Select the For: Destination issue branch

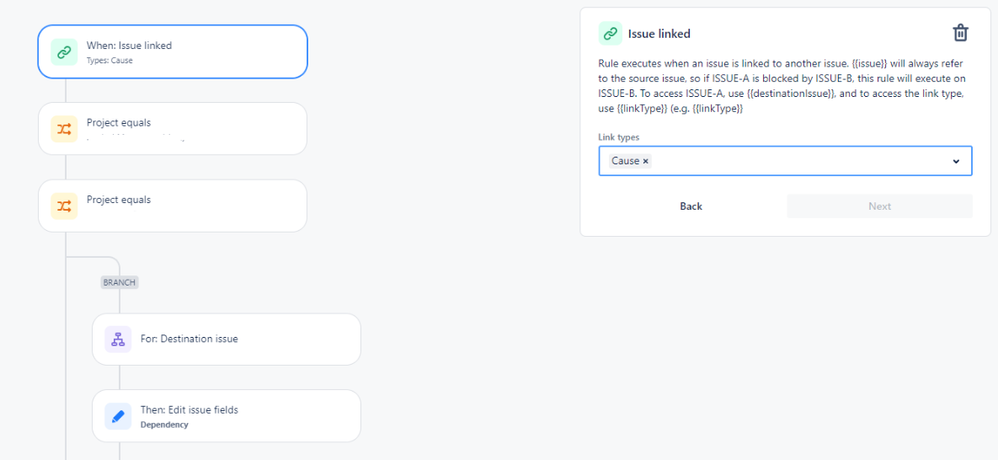[227, 339]
